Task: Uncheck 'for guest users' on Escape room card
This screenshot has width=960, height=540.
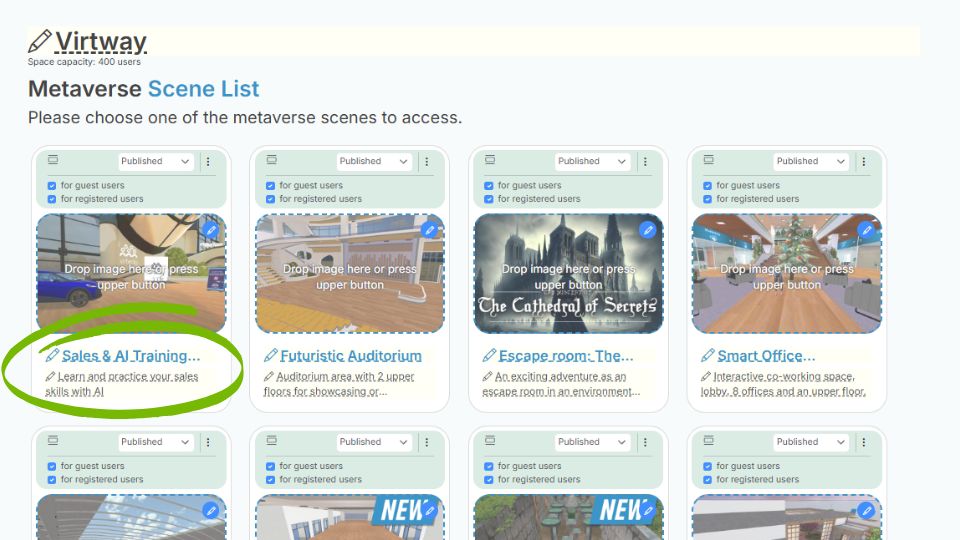Action: tap(489, 186)
